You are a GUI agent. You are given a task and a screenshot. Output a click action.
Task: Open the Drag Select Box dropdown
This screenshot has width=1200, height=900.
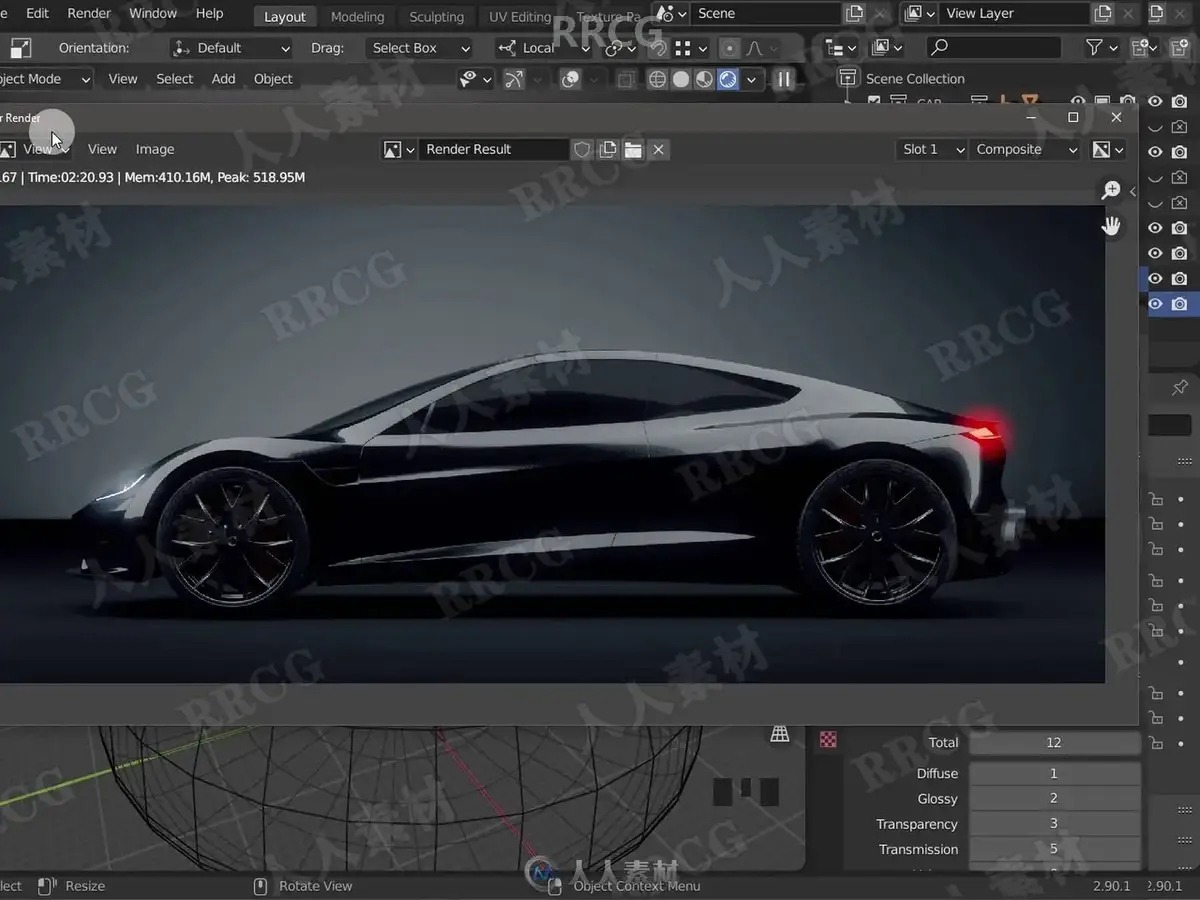(420, 48)
